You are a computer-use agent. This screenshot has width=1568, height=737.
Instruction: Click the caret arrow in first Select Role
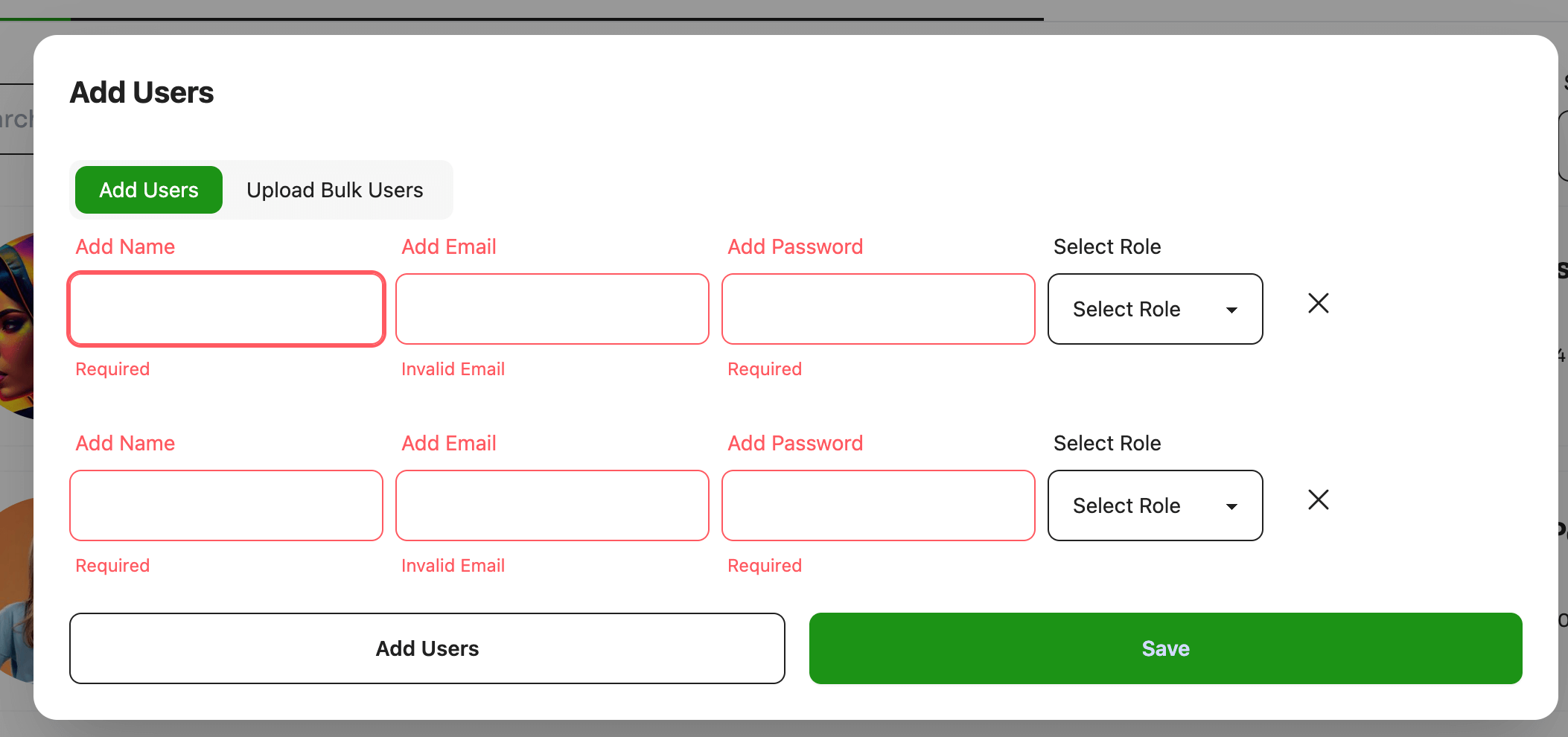(x=1231, y=310)
